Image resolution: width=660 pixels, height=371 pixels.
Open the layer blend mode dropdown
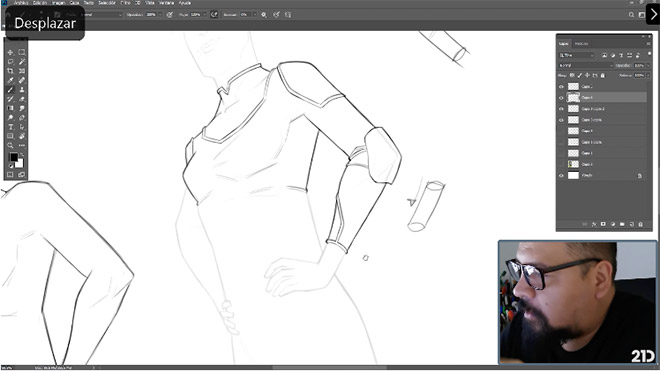pyautogui.click(x=586, y=66)
